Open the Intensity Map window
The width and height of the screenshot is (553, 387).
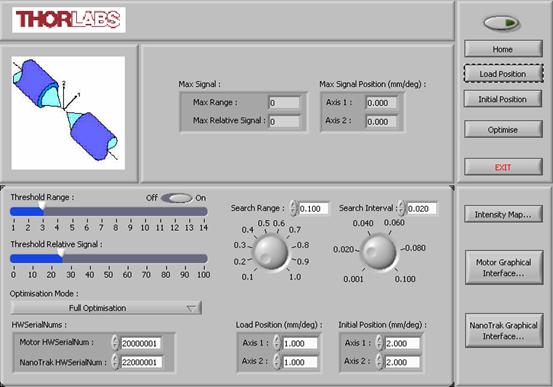(x=503, y=214)
